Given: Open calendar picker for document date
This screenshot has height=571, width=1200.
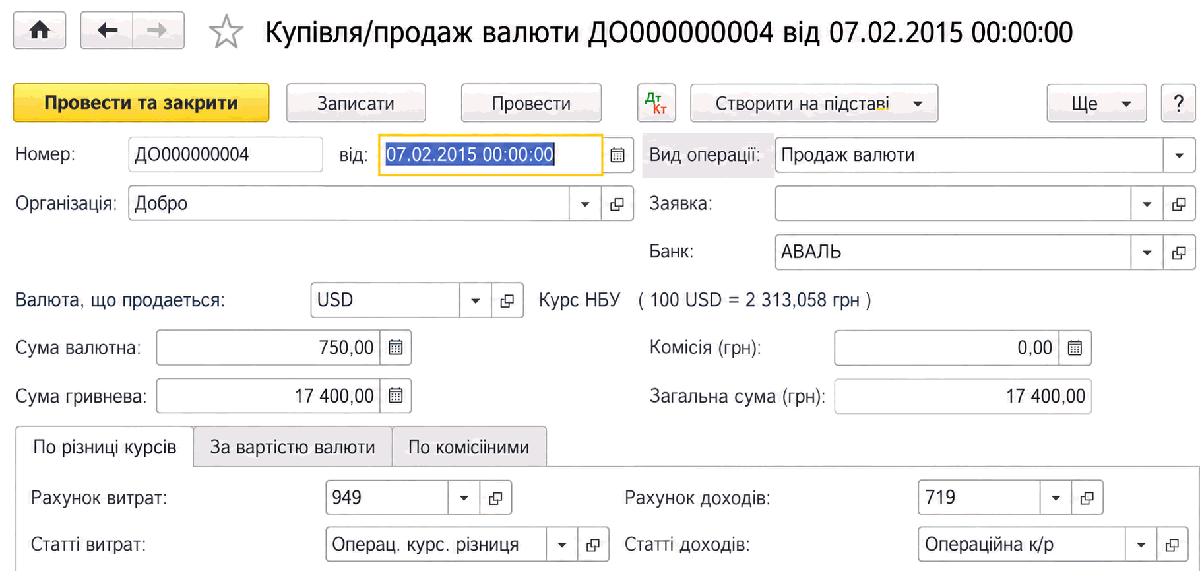Looking at the screenshot, I should click(617, 155).
